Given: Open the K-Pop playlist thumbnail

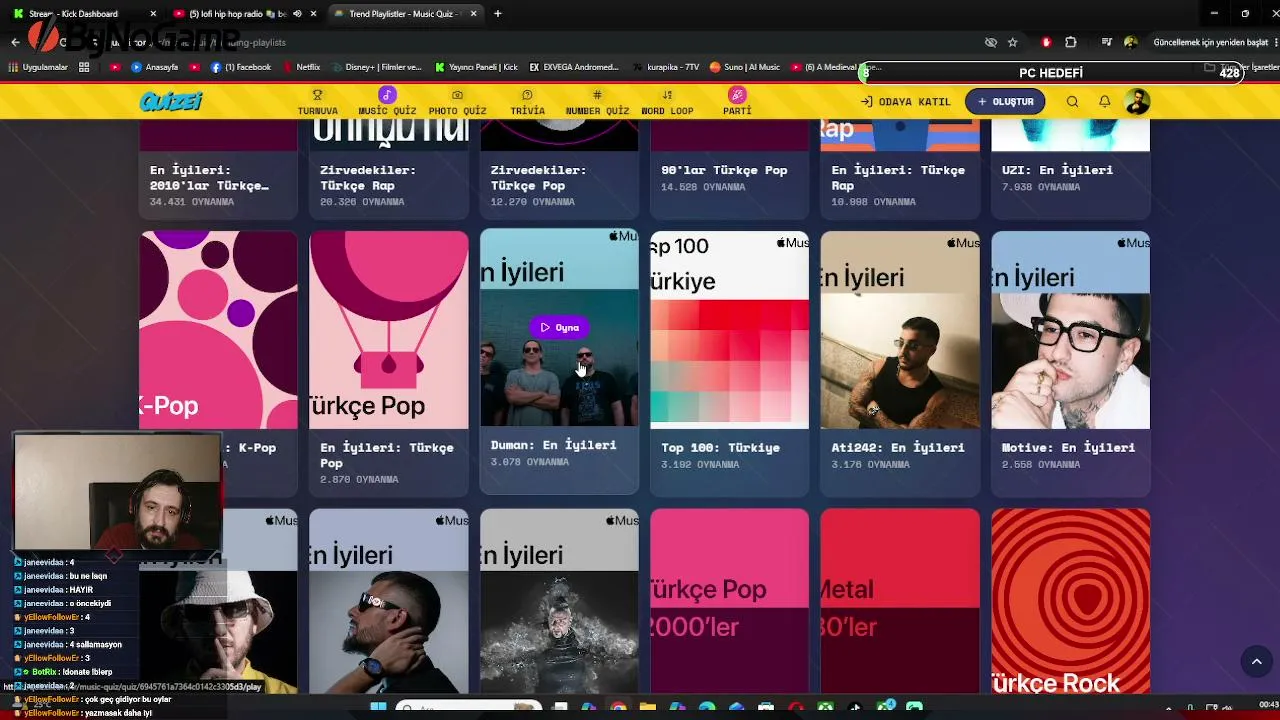Looking at the screenshot, I should (x=218, y=330).
